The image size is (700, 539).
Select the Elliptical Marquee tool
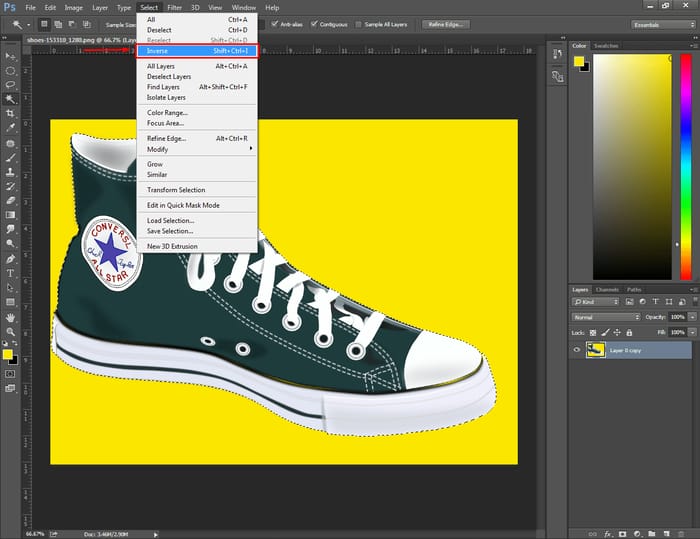(x=10, y=71)
